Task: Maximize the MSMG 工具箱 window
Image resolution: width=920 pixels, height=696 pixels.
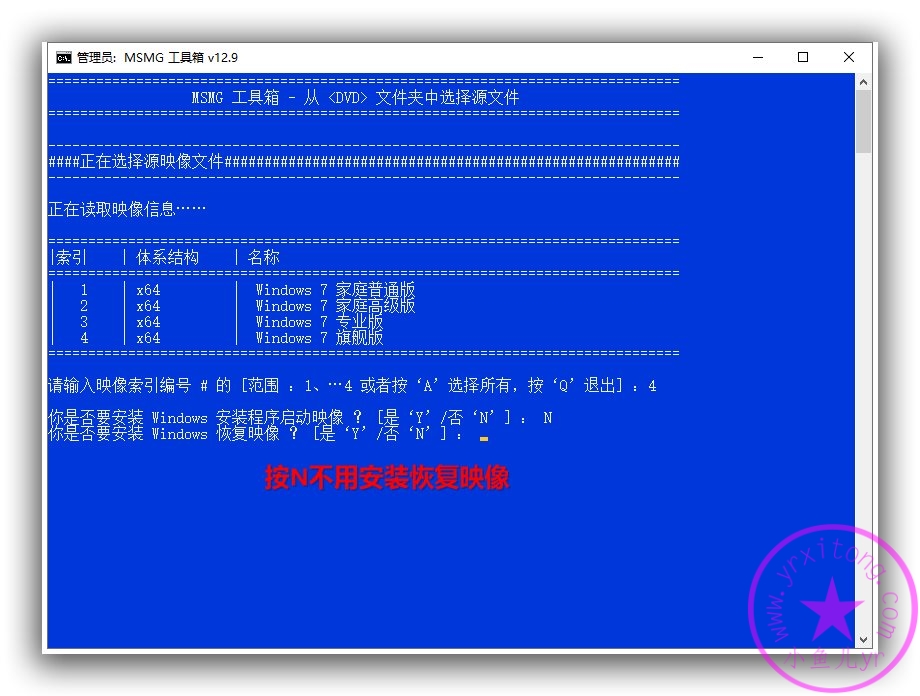Action: click(803, 58)
